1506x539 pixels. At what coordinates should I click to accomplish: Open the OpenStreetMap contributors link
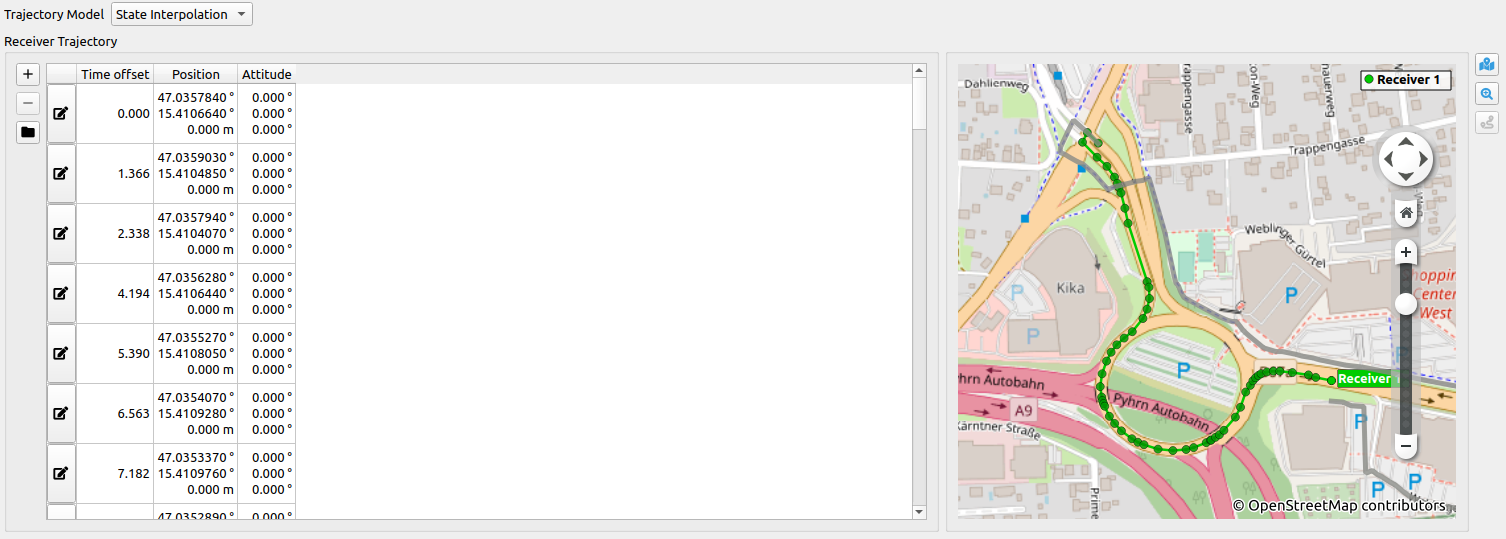(x=1339, y=506)
